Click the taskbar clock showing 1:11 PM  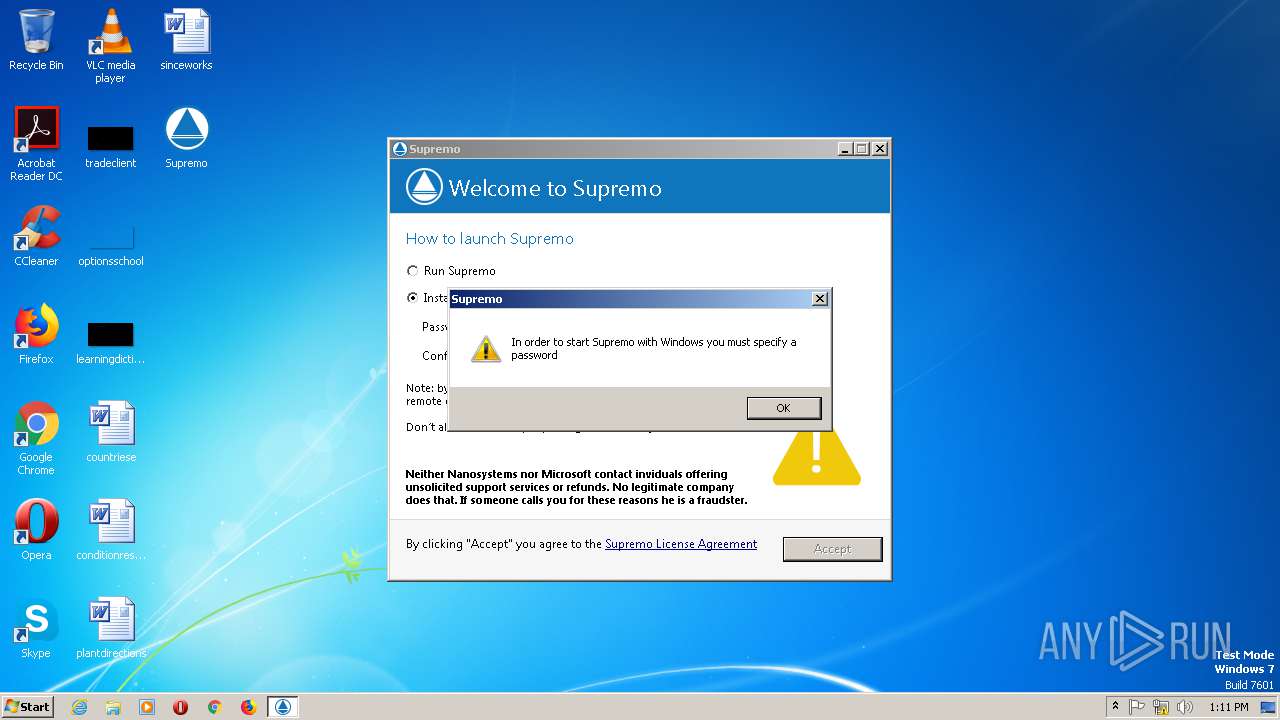click(x=1228, y=707)
